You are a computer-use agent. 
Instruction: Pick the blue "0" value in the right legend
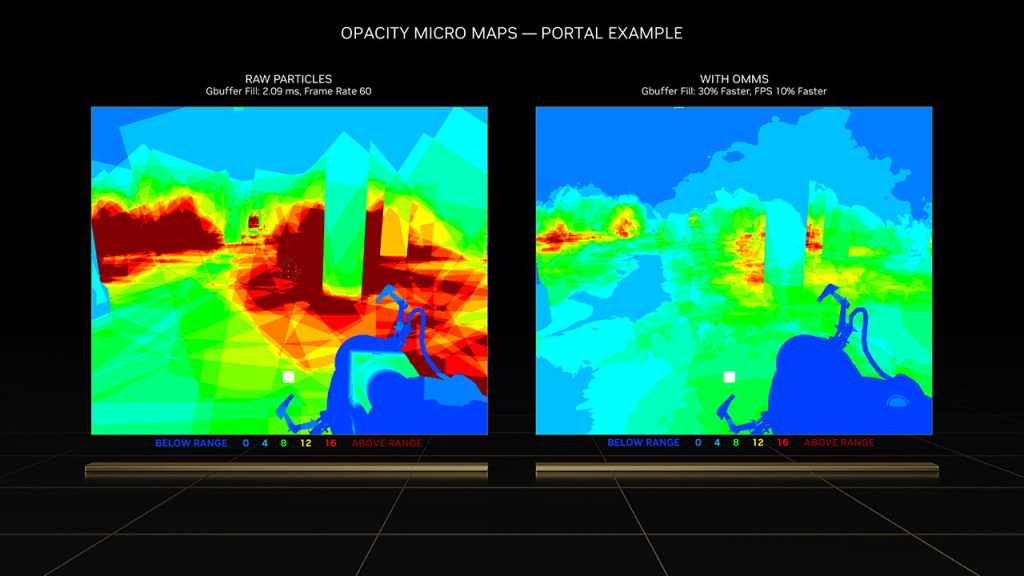tap(698, 443)
